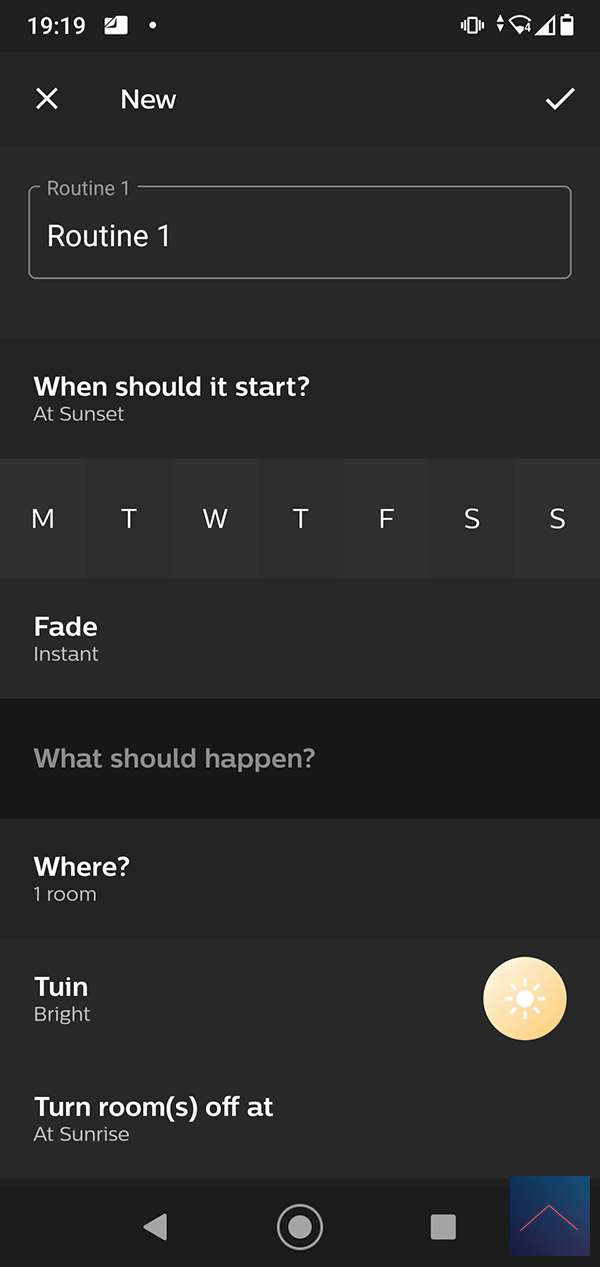
Task: Tap the recent apps square button
Action: point(443,1227)
